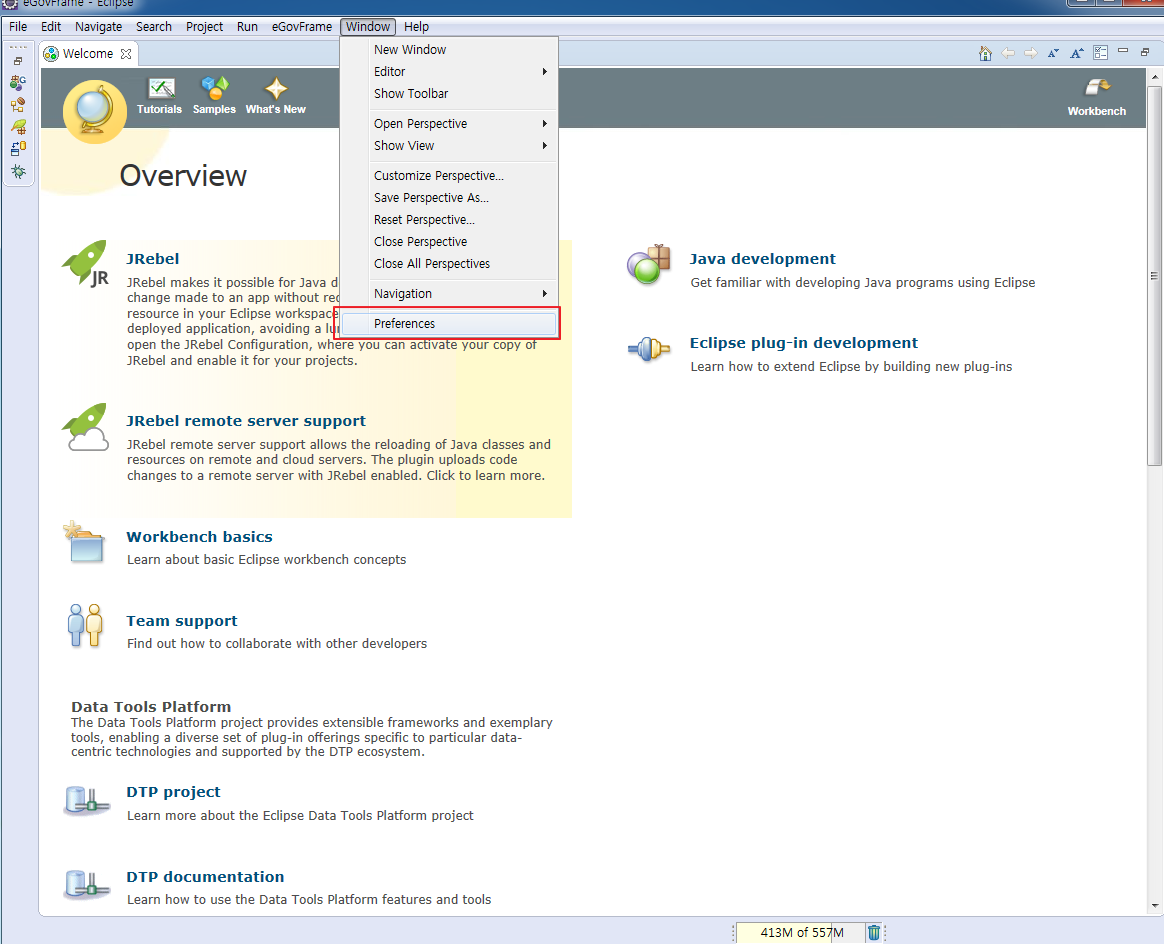Screen dimensions: 1164x944
Task: Open the Edit menu
Action: point(51,27)
